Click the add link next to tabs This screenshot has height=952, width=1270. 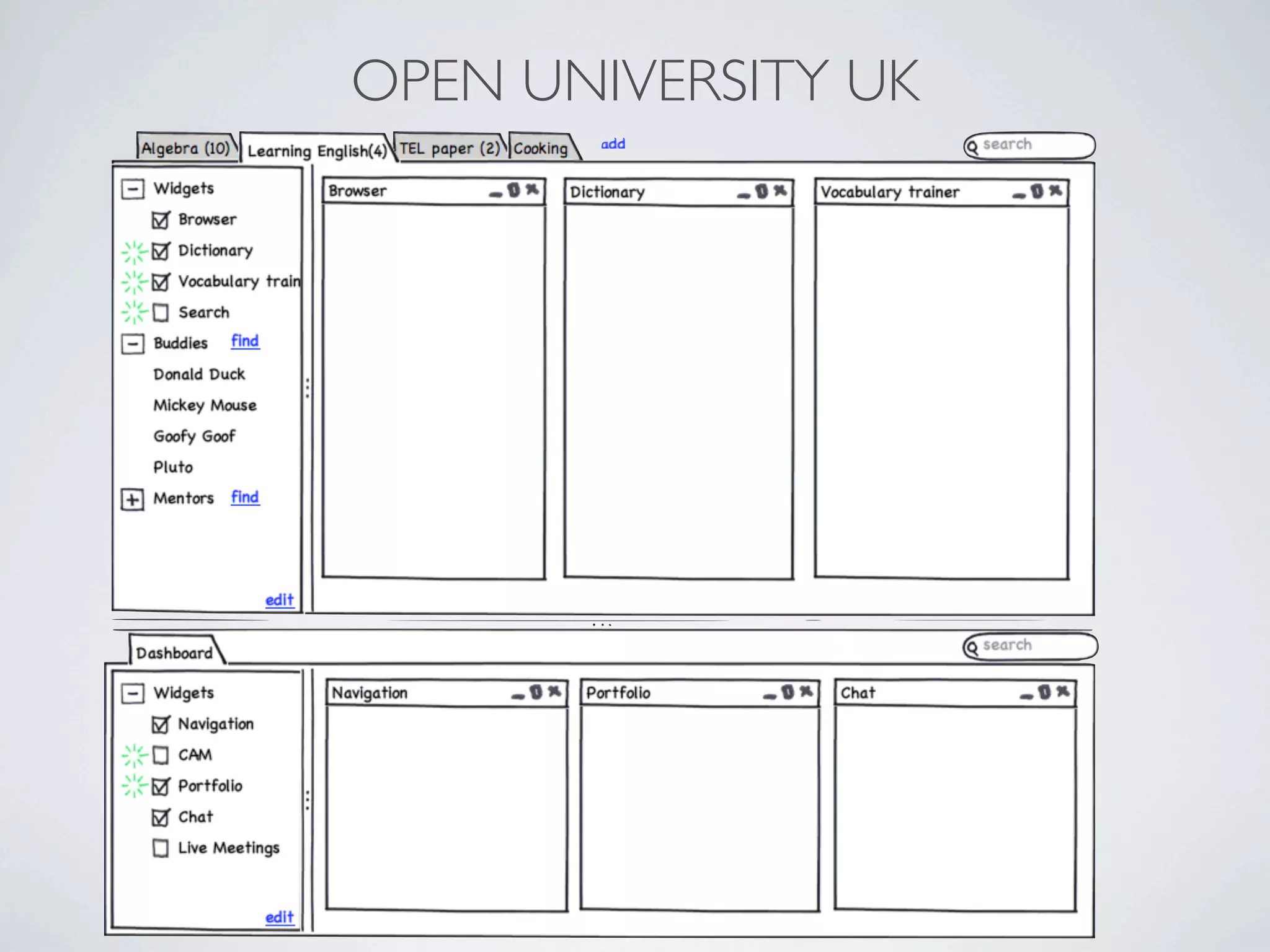613,144
